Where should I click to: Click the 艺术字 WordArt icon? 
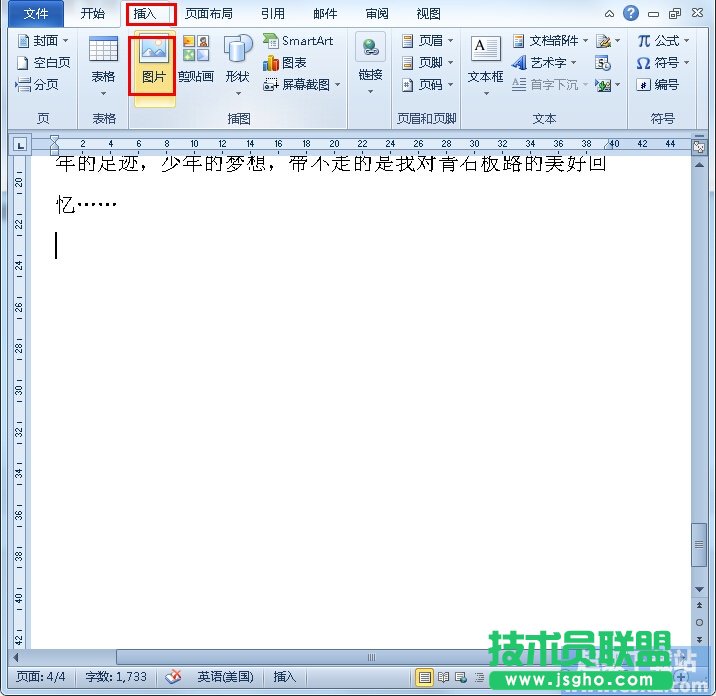tap(519, 63)
